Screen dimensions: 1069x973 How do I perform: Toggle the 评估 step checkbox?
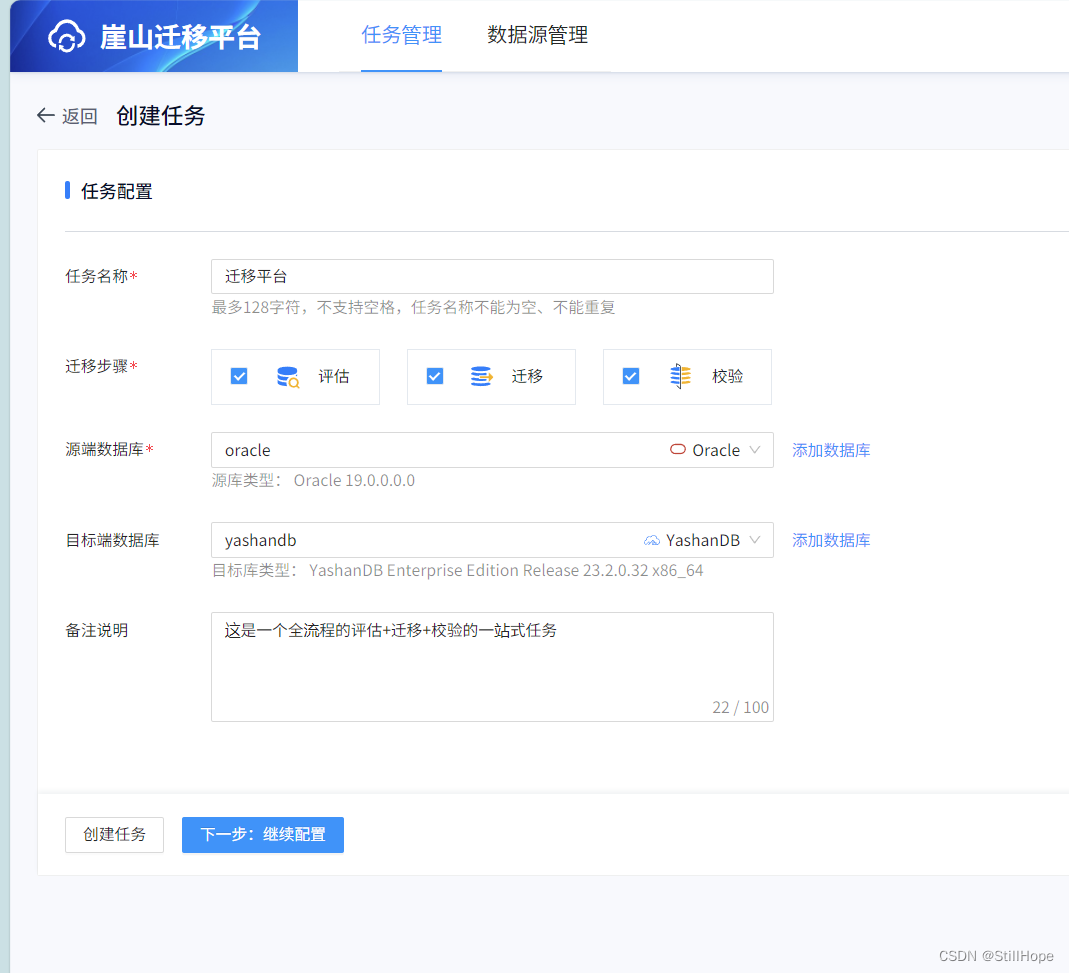(x=239, y=376)
